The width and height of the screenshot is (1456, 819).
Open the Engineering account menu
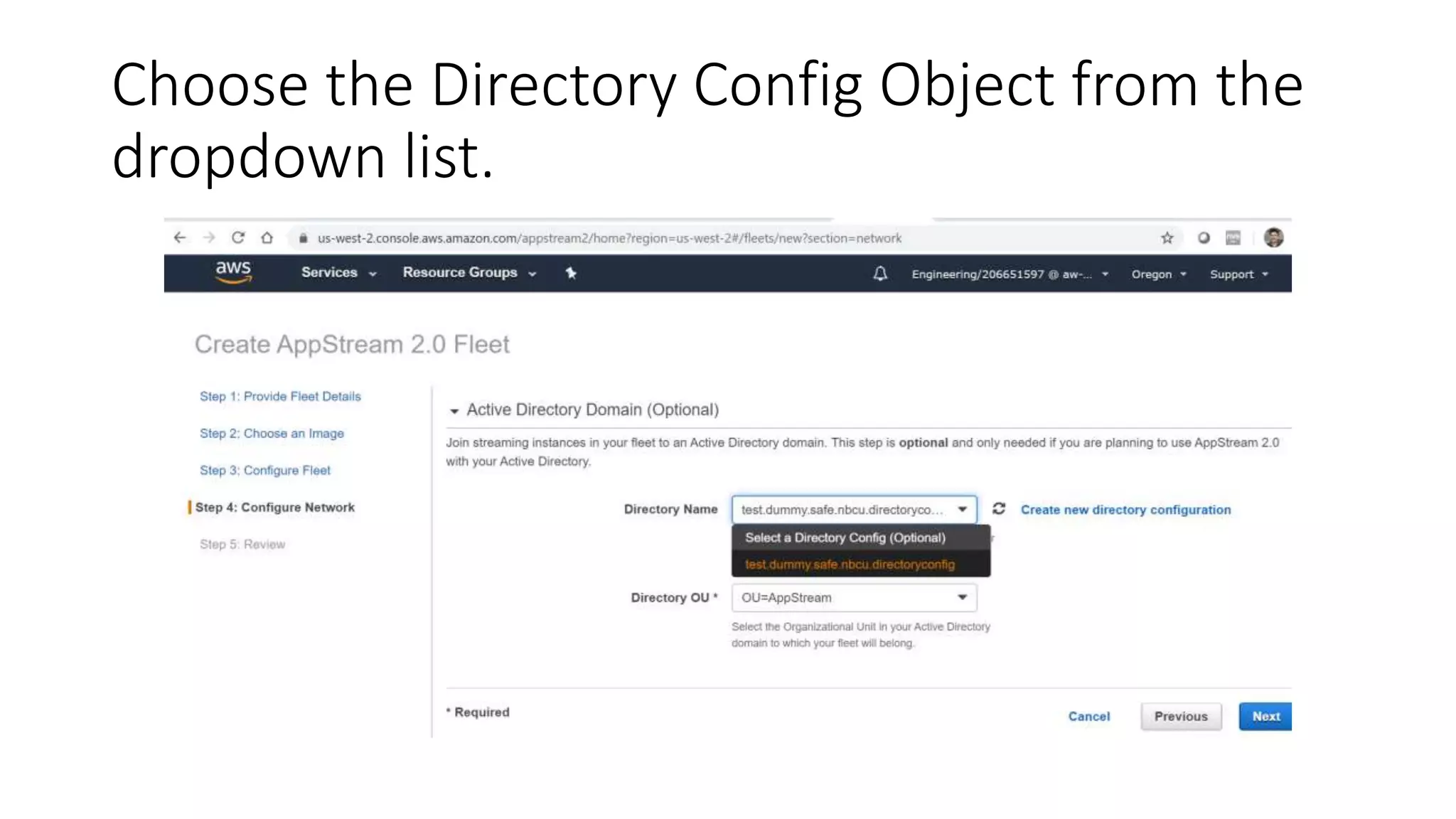click(1010, 274)
